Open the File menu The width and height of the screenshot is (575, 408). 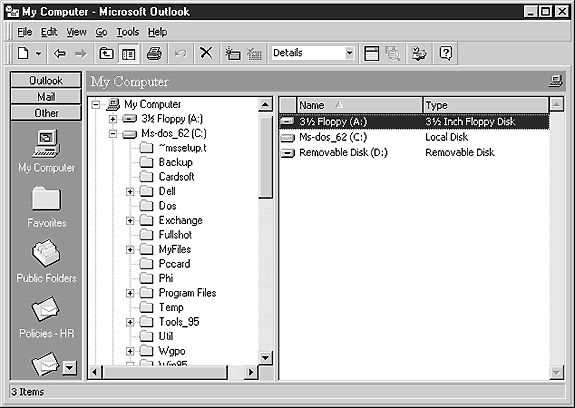coord(25,32)
